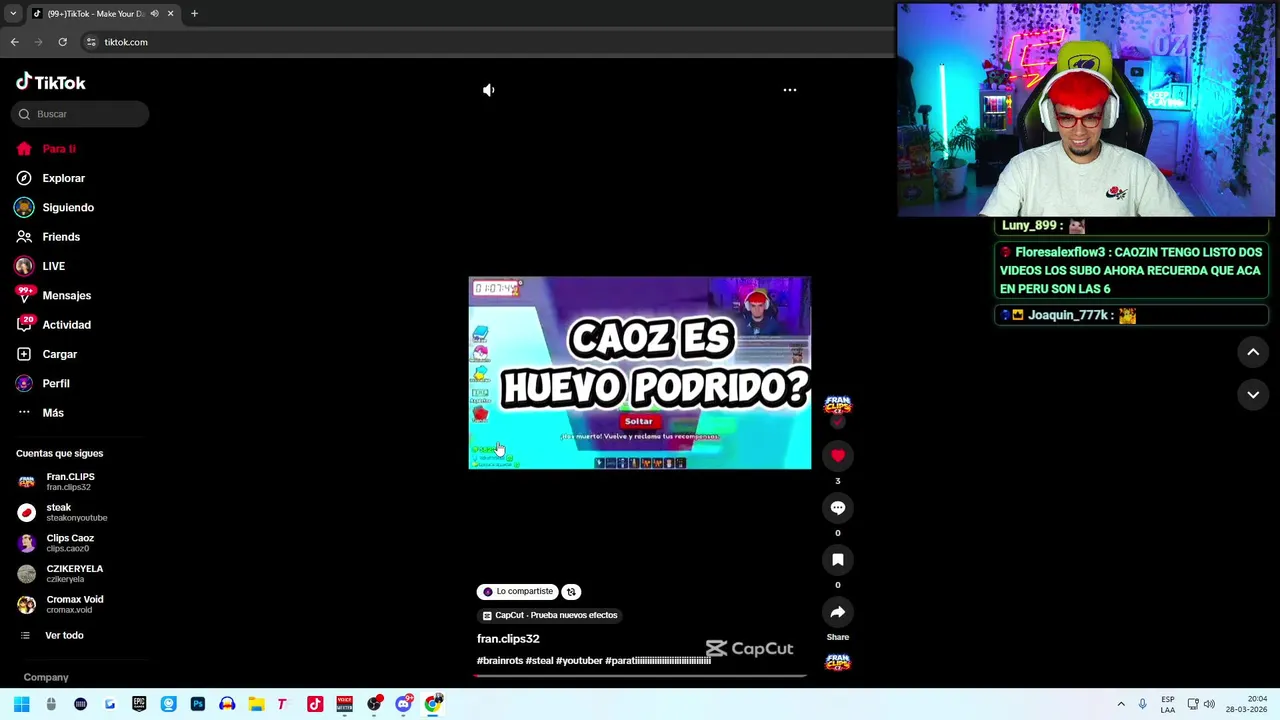
Task: Open the tab search dropdown
Action: 12,14
